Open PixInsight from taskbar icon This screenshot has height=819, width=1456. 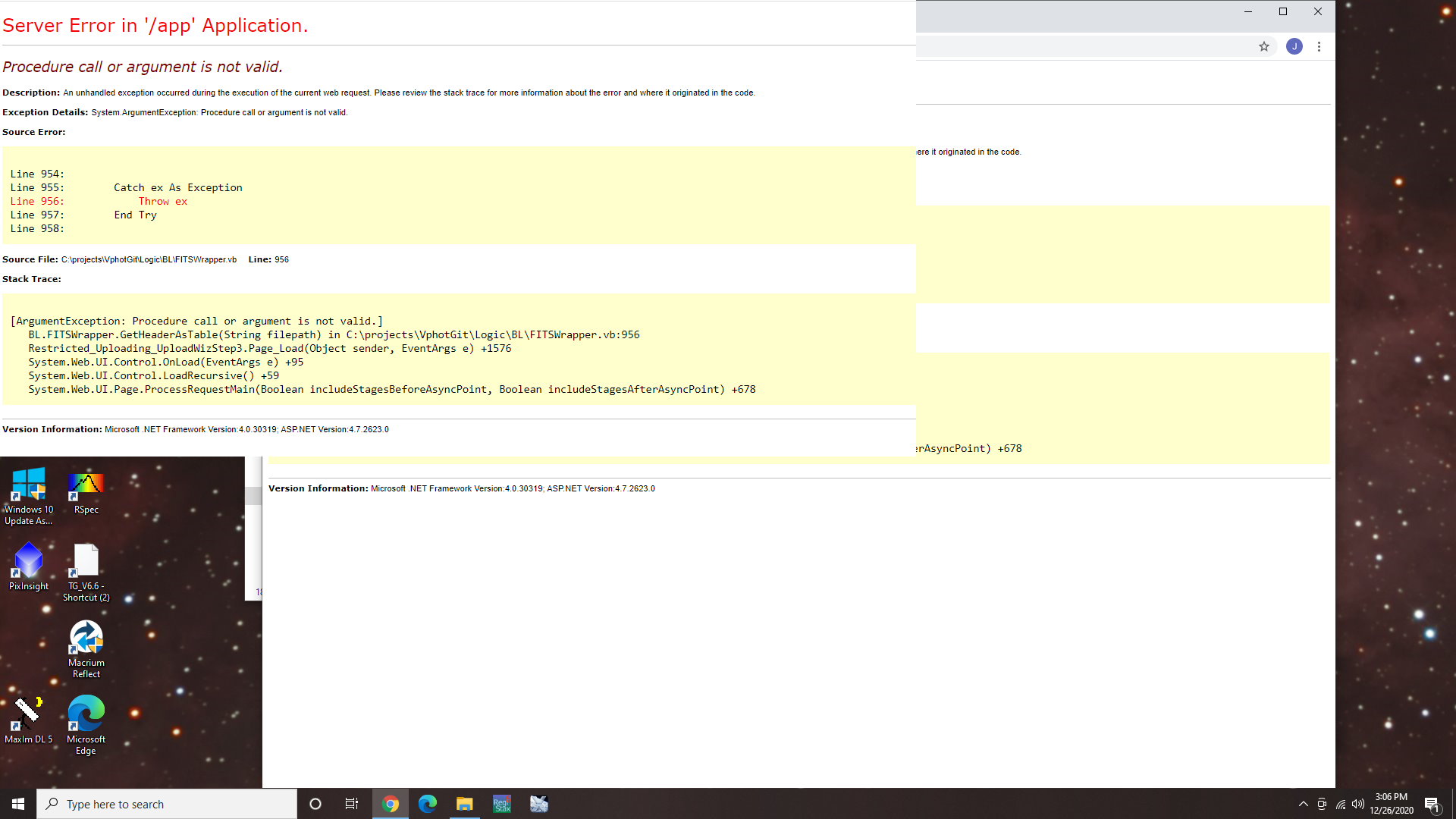point(28,564)
